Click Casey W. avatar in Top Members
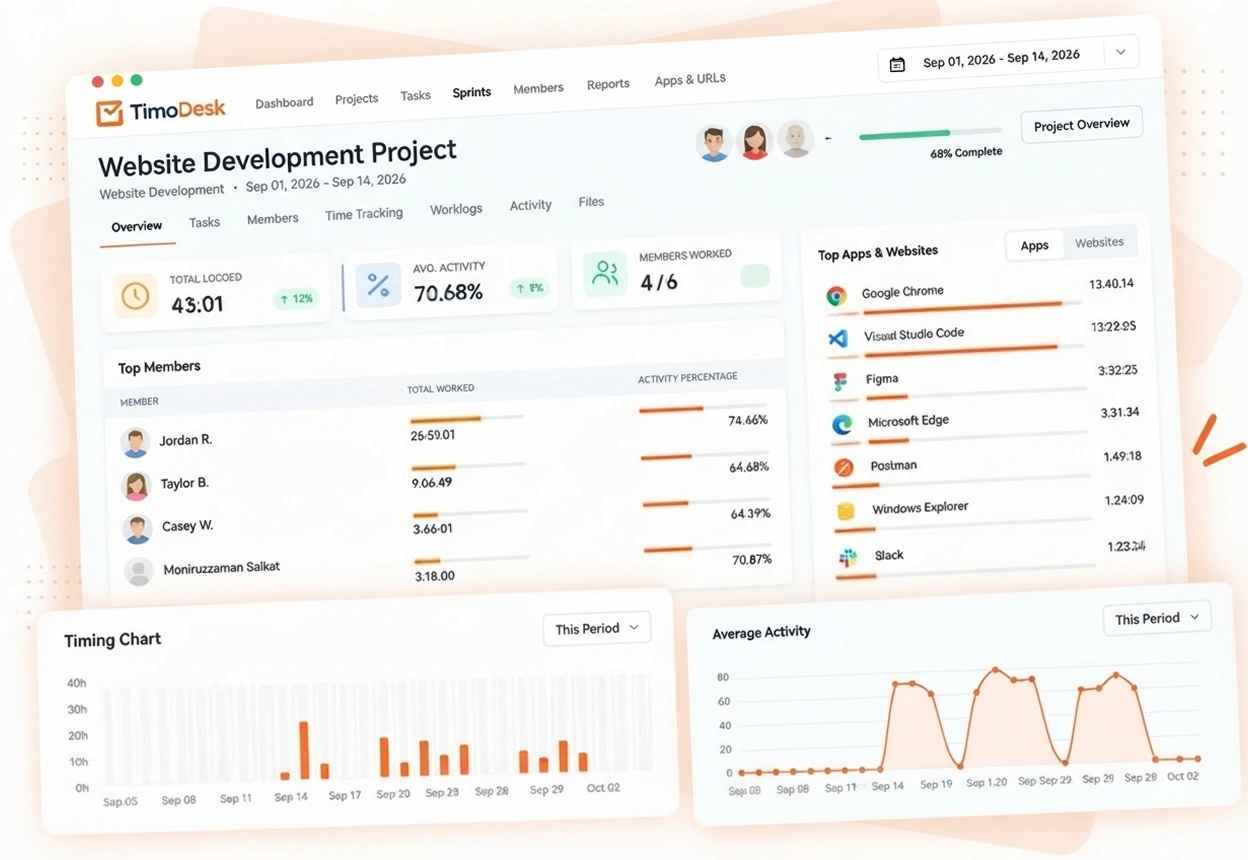The image size is (1248, 860). [x=137, y=529]
